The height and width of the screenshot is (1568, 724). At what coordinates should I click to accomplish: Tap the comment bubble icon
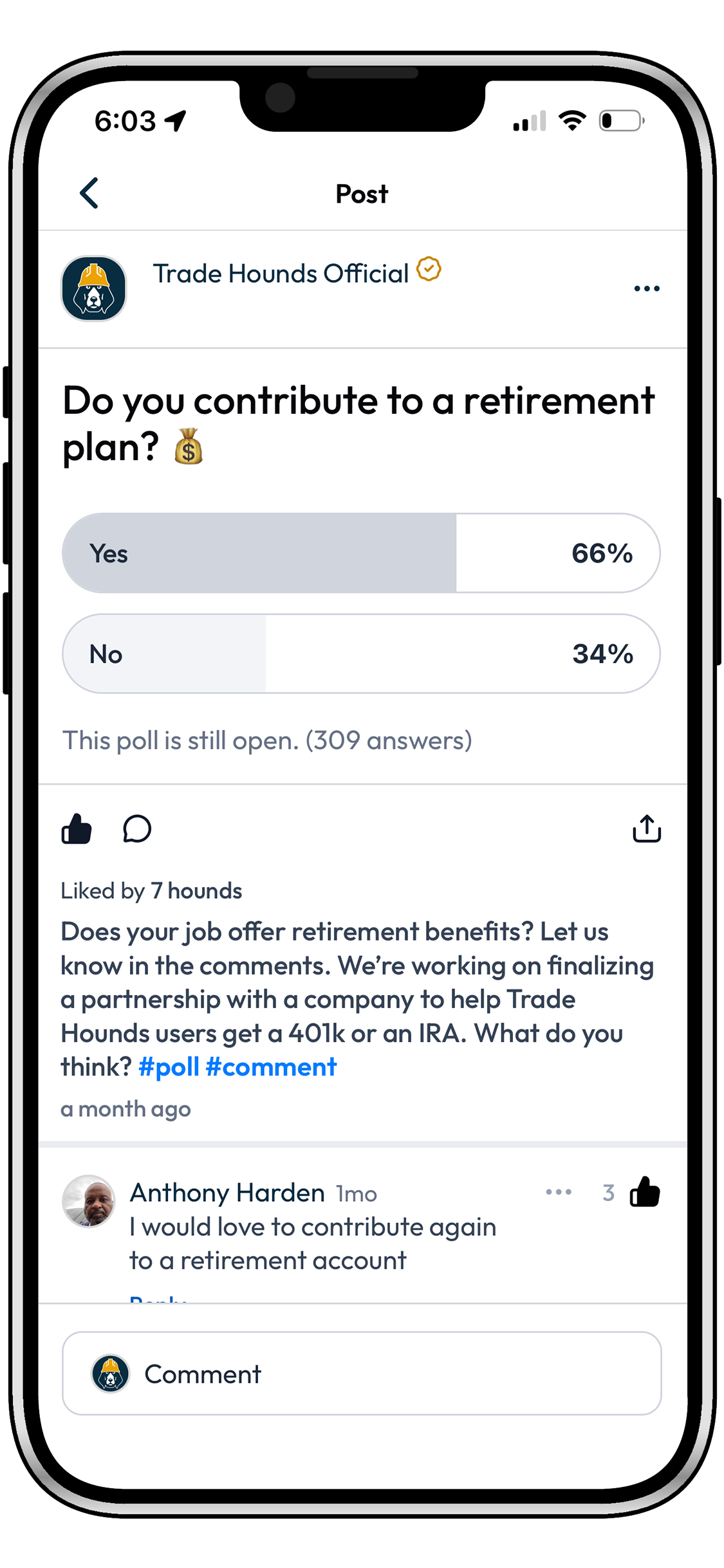[137, 828]
